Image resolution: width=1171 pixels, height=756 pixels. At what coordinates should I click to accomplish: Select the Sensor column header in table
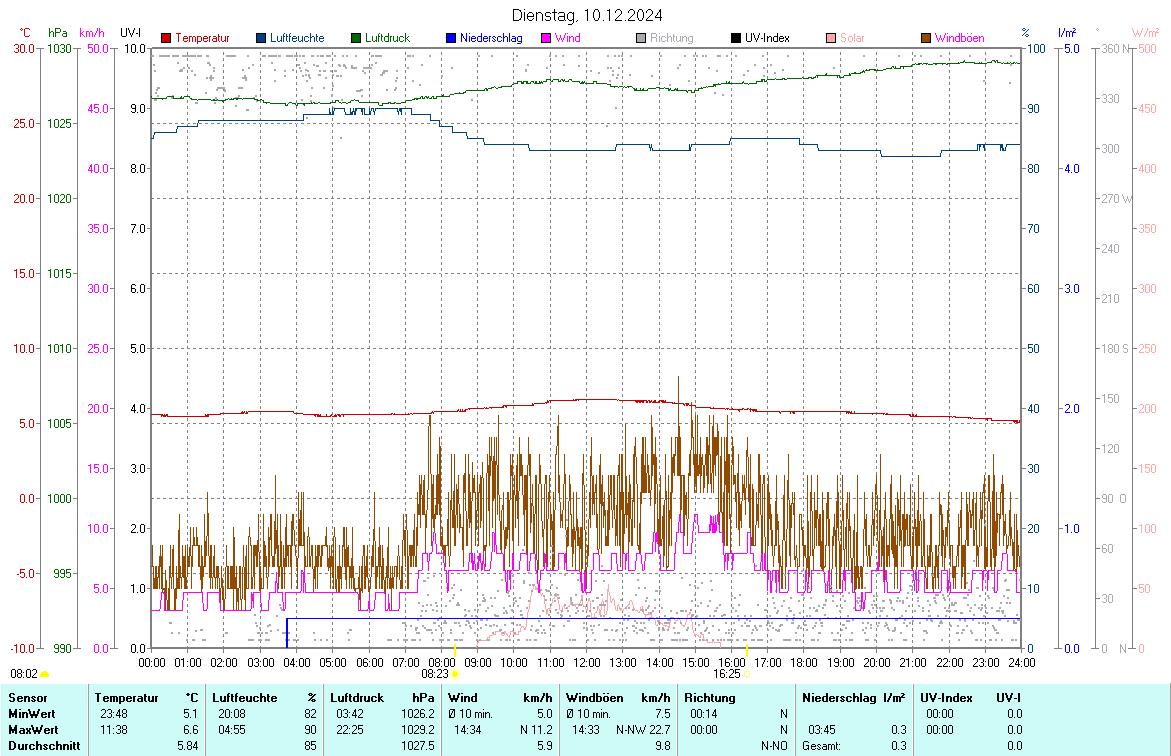(27, 697)
